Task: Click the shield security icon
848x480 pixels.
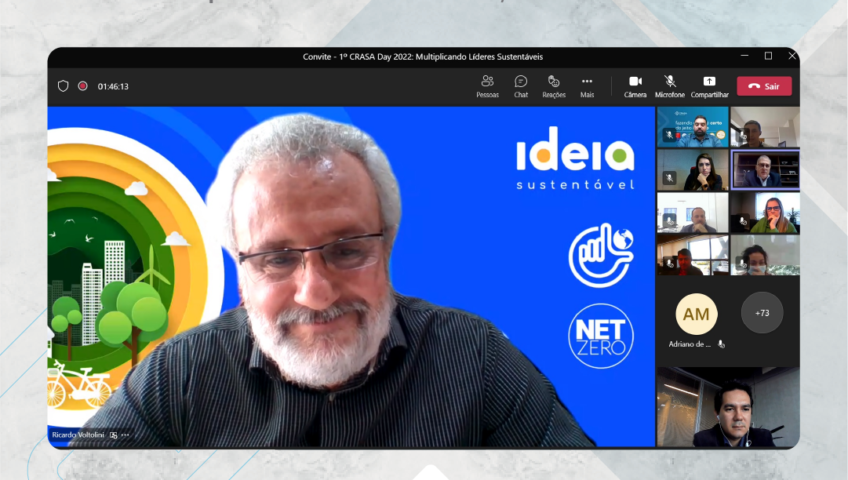Action: coord(63,86)
